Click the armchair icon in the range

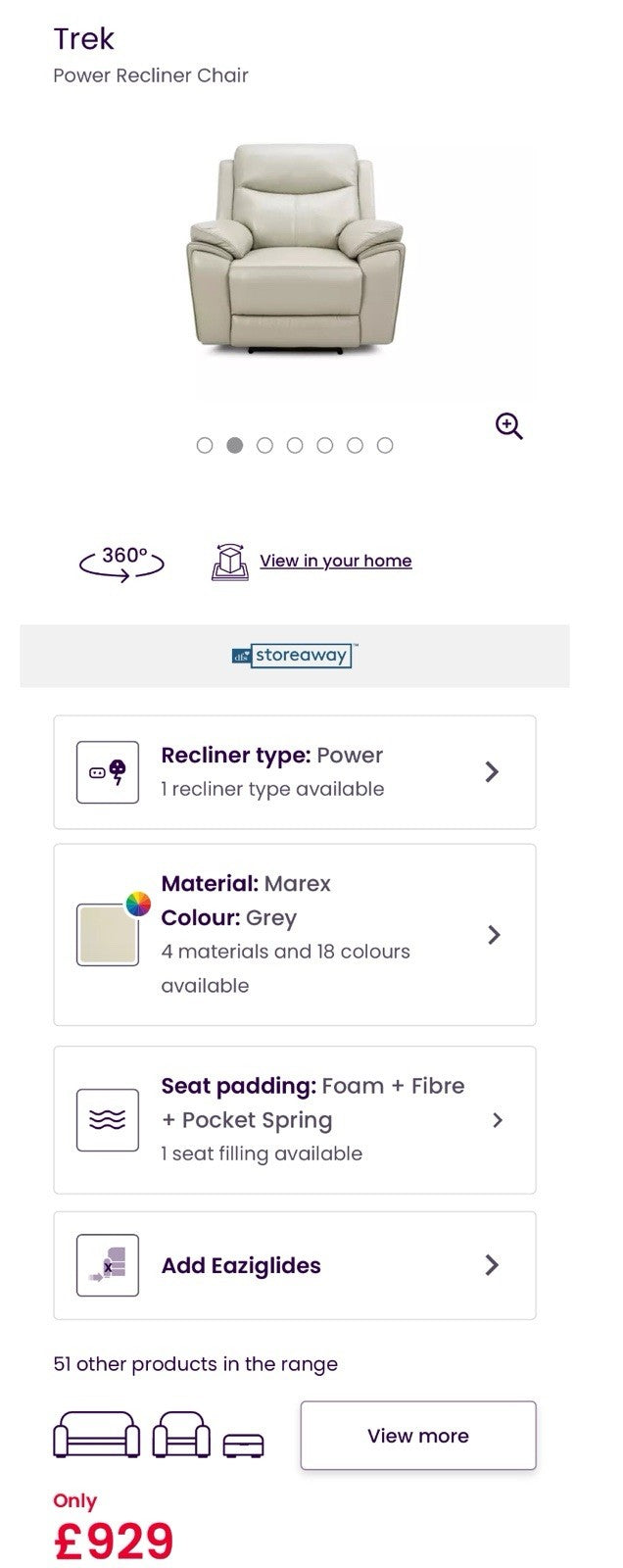click(x=183, y=1436)
